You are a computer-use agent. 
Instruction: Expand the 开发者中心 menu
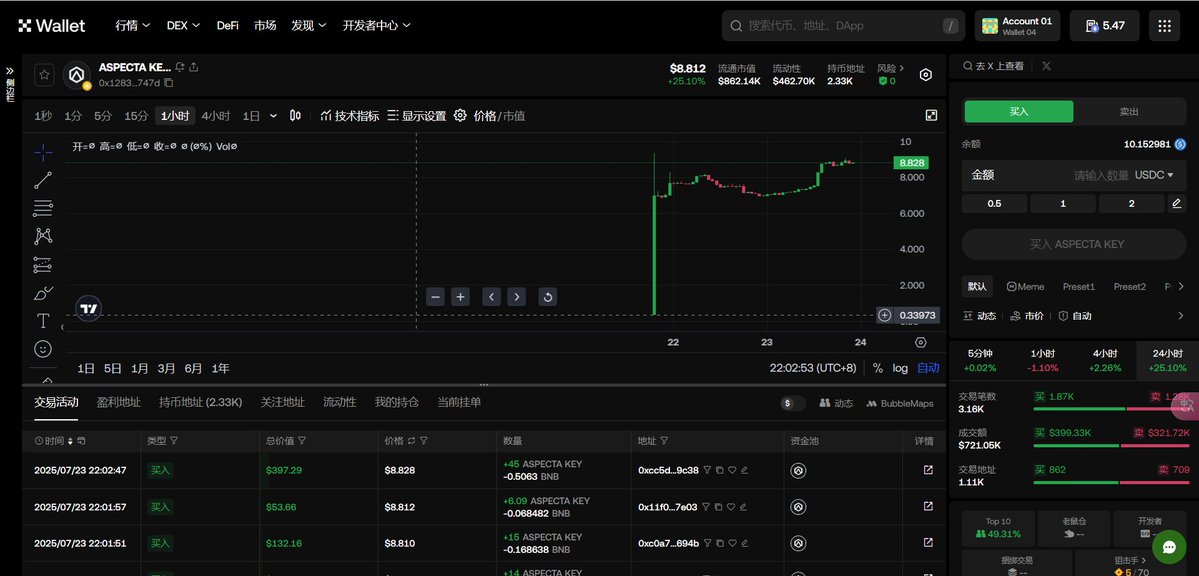point(377,25)
